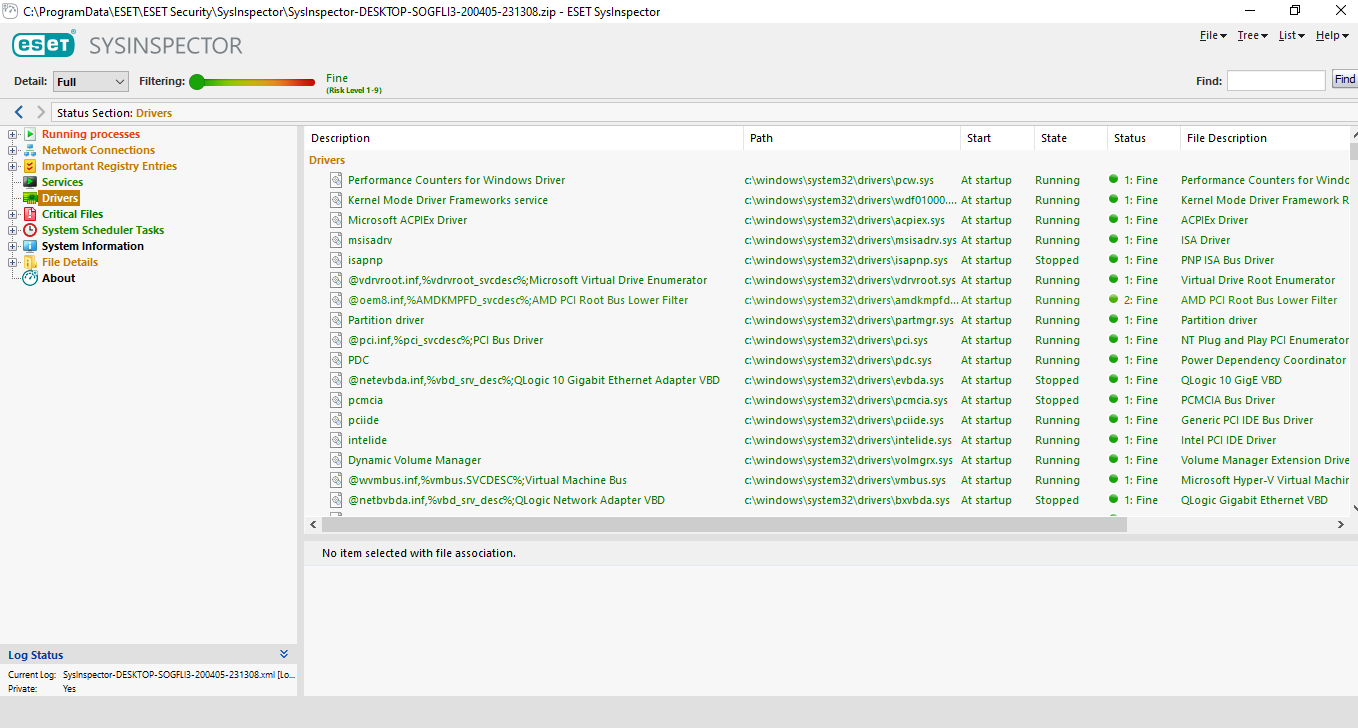Click status dot in the amdkmpfd row
The image size is (1358, 728).
tap(1113, 299)
